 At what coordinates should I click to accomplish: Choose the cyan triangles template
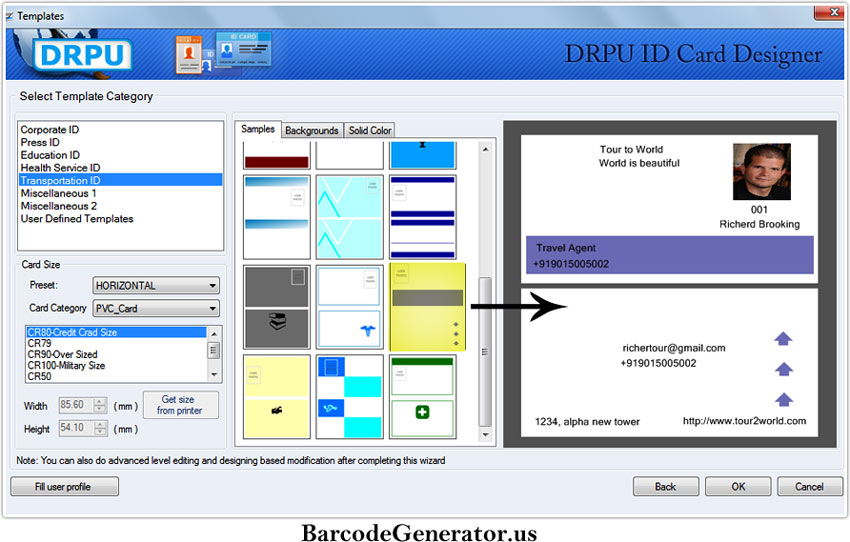[350, 217]
